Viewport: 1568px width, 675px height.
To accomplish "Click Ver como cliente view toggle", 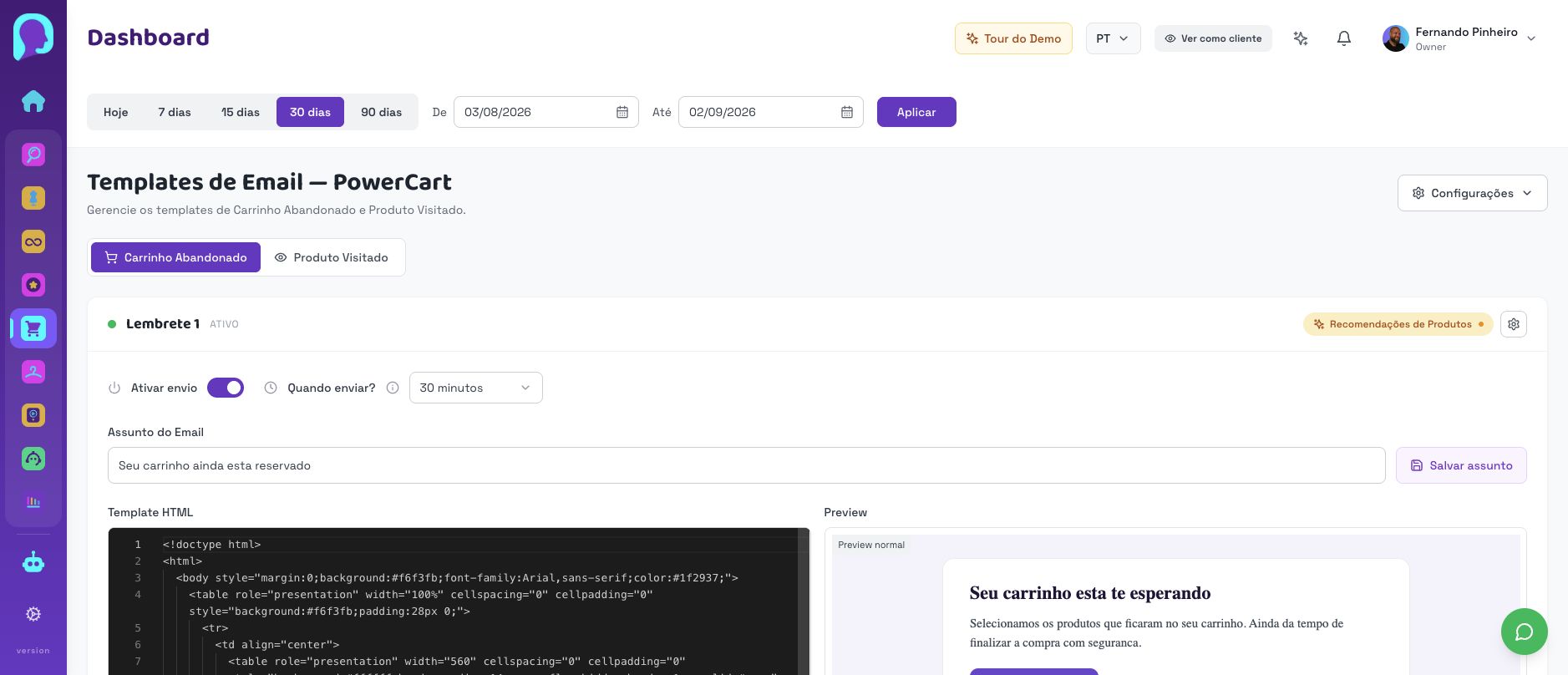I will tap(1213, 38).
